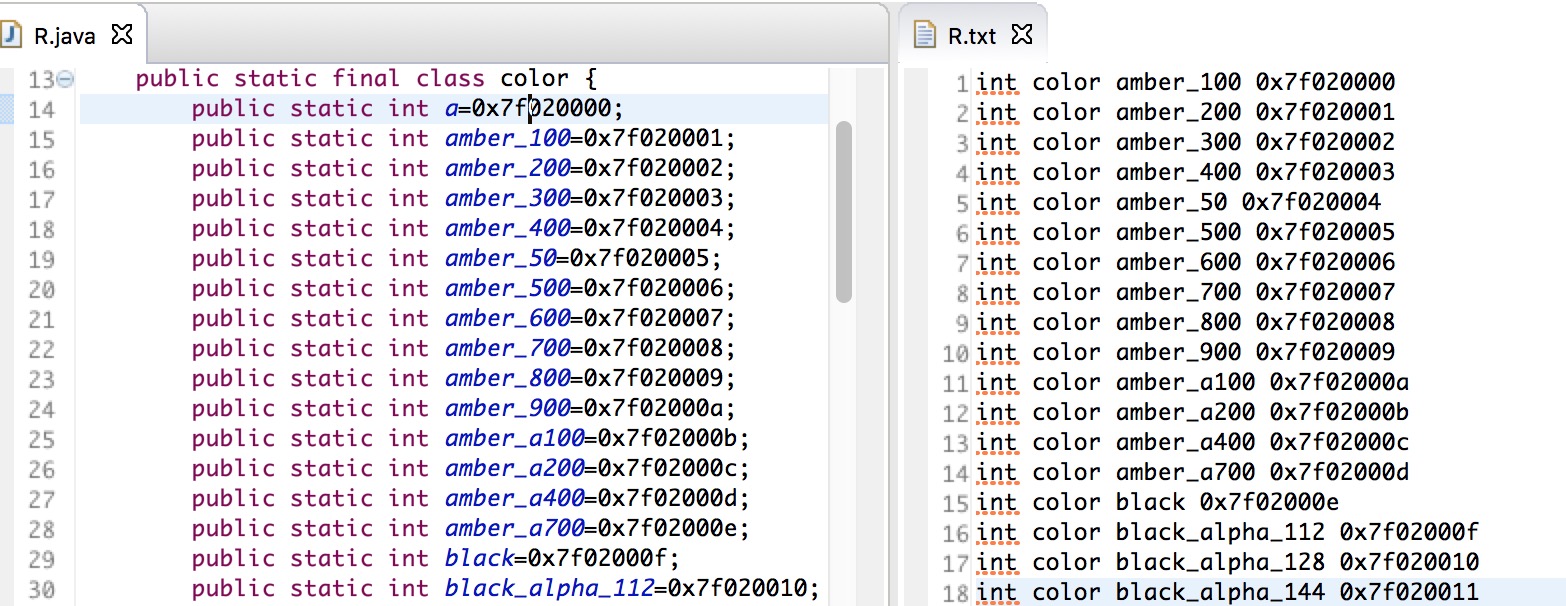Click 'int color black 0x7f02000e' in R.txt
Image resolution: width=1566 pixels, height=606 pixels.
(x=1158, y=502)
